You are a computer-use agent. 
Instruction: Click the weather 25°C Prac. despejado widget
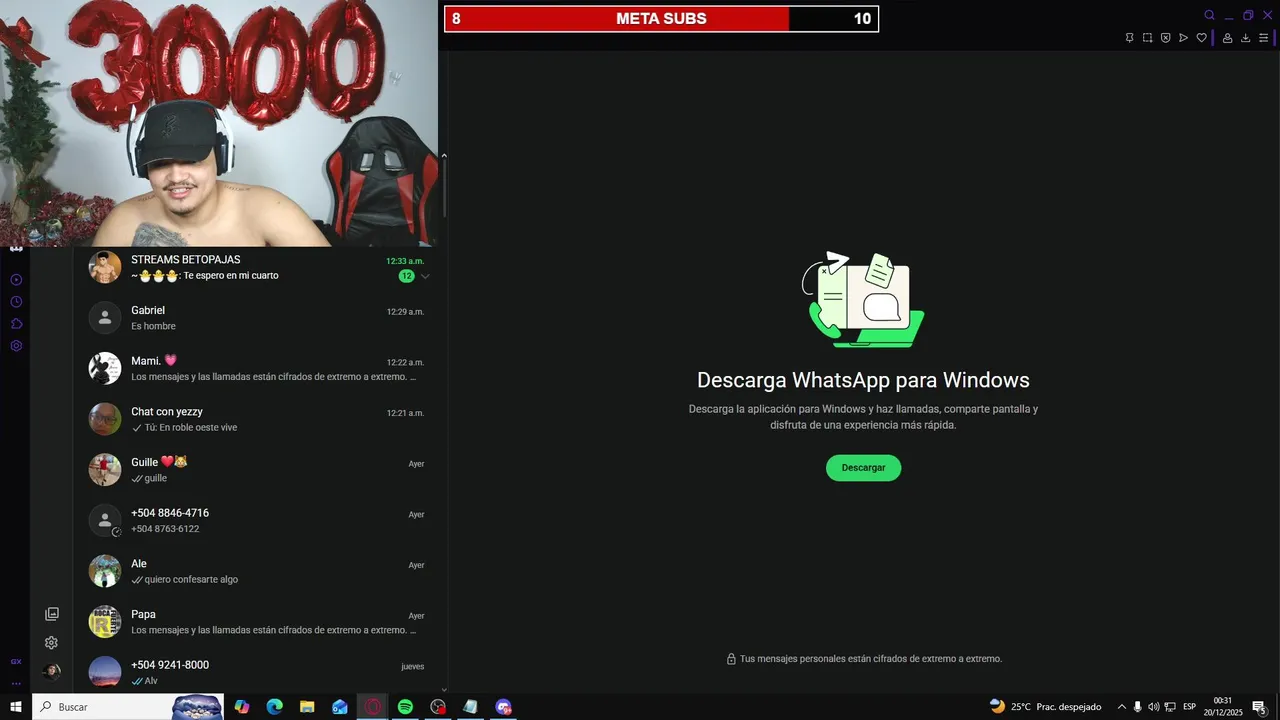1045,707
